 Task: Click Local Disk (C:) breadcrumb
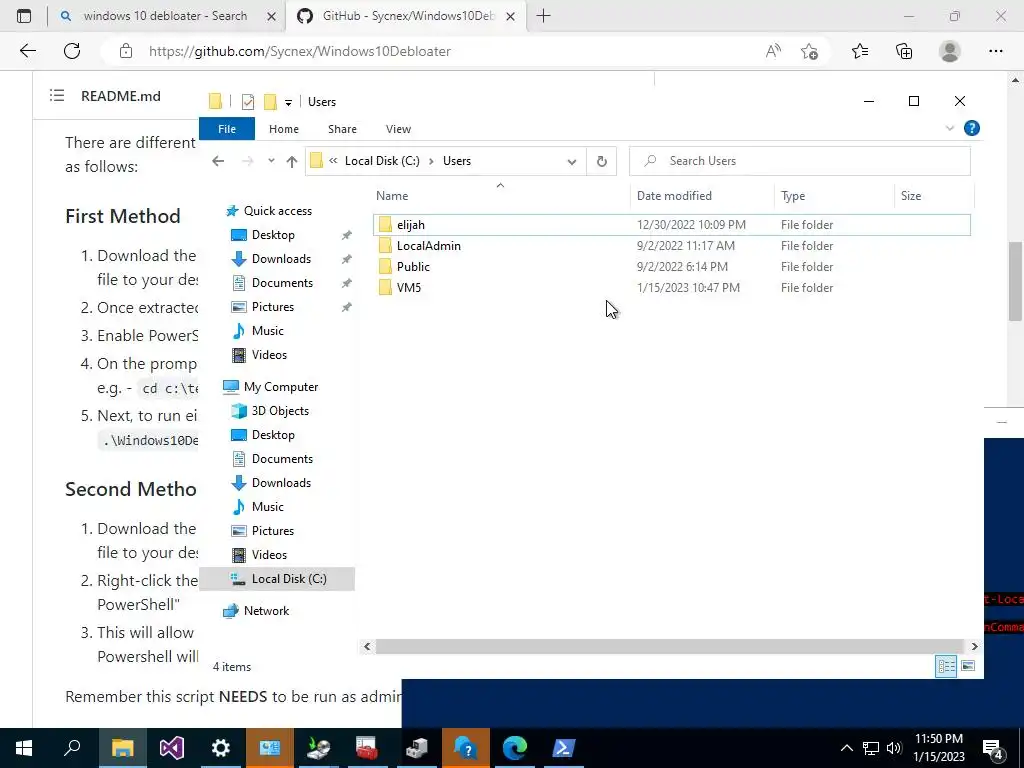(x=382, y=161)
